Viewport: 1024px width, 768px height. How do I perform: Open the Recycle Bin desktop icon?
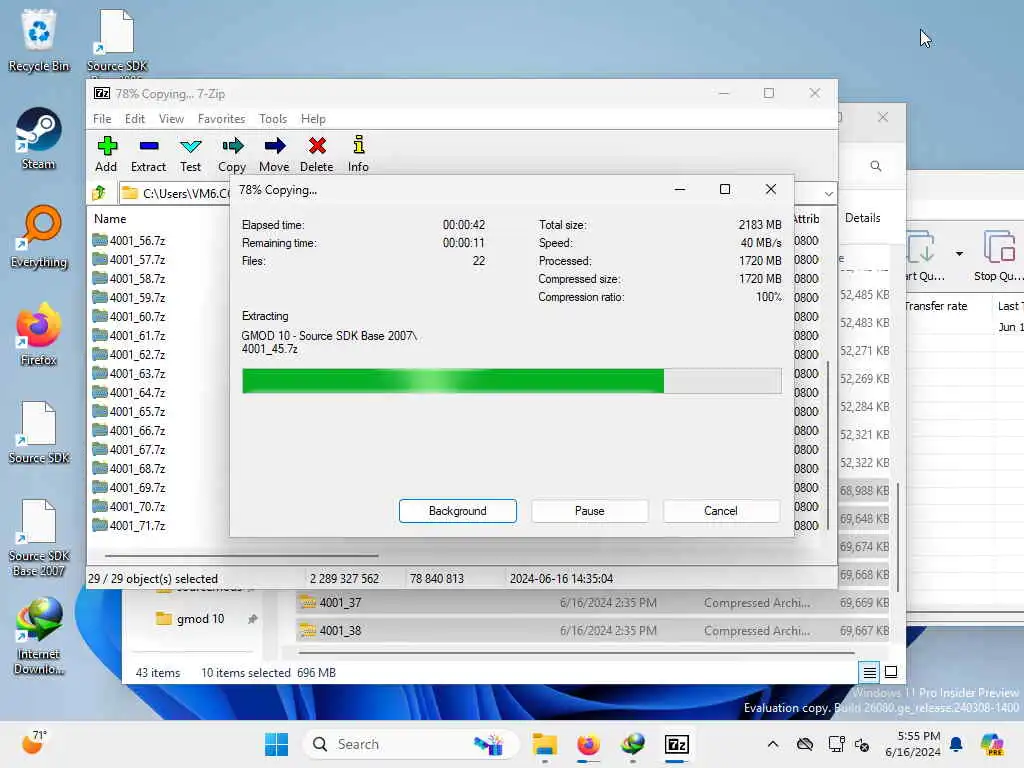[39, 40]
